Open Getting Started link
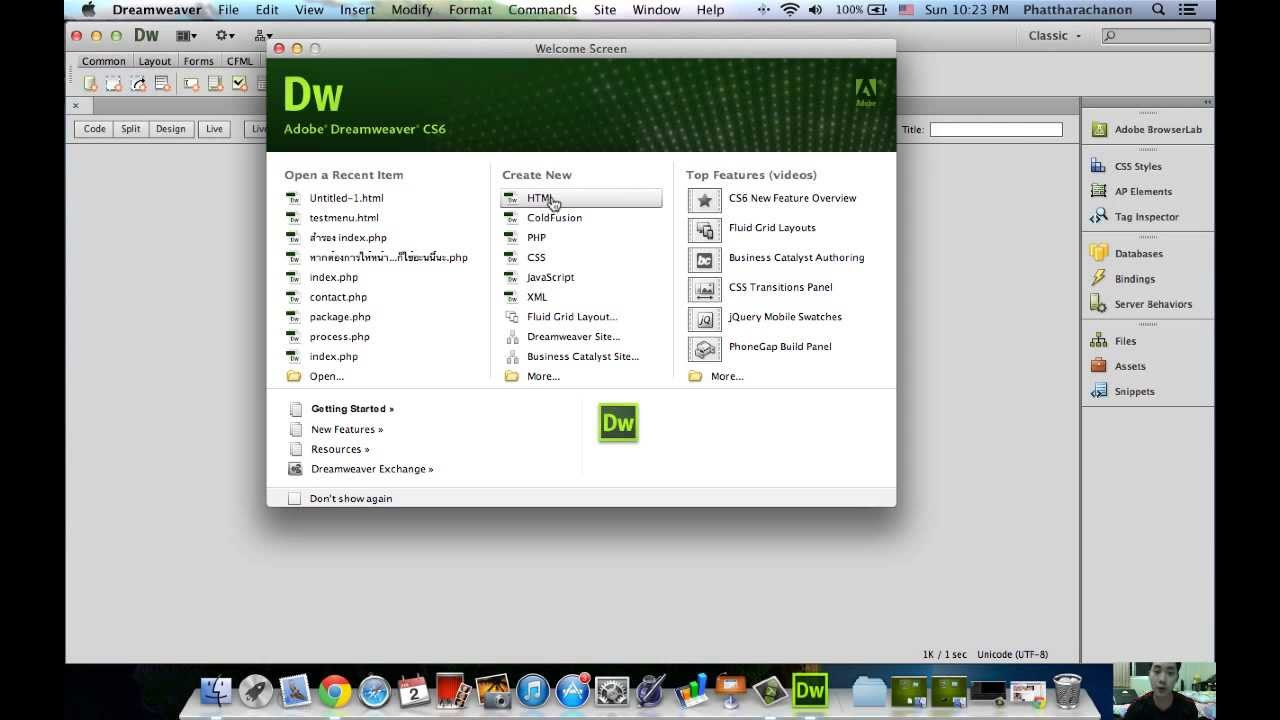Screen dimensions: 1280x720 (352, 408)
